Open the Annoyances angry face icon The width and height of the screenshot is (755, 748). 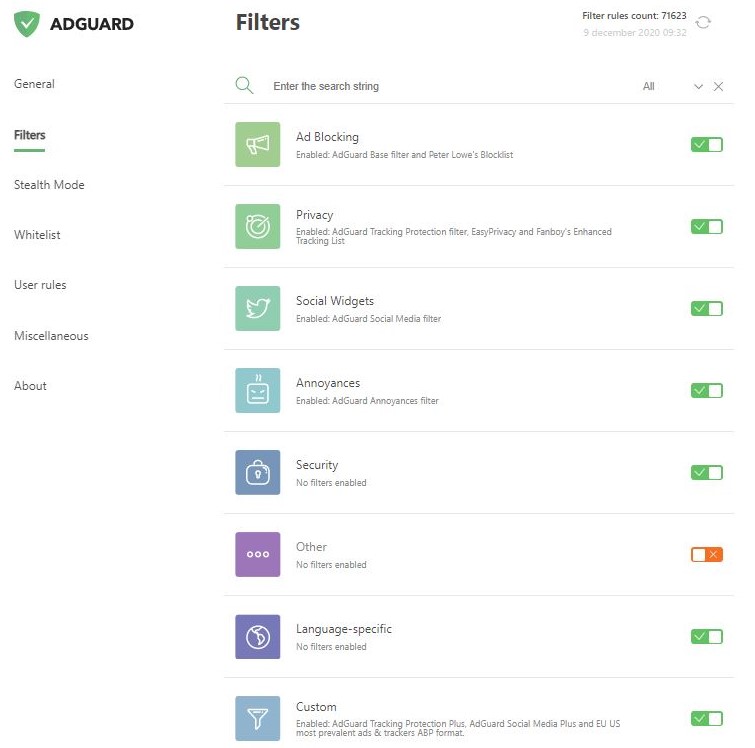coord(258,391)
